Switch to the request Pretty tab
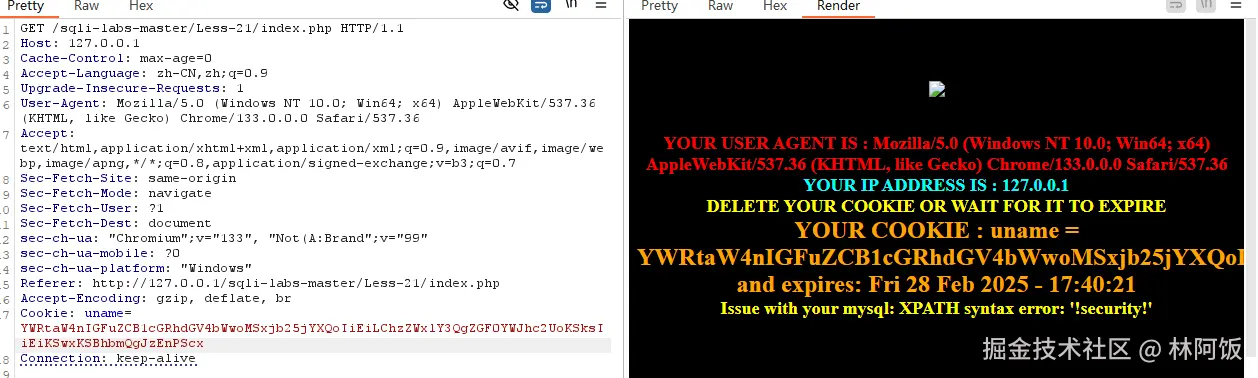1258x378 pixels. click(x=26, y=6)
